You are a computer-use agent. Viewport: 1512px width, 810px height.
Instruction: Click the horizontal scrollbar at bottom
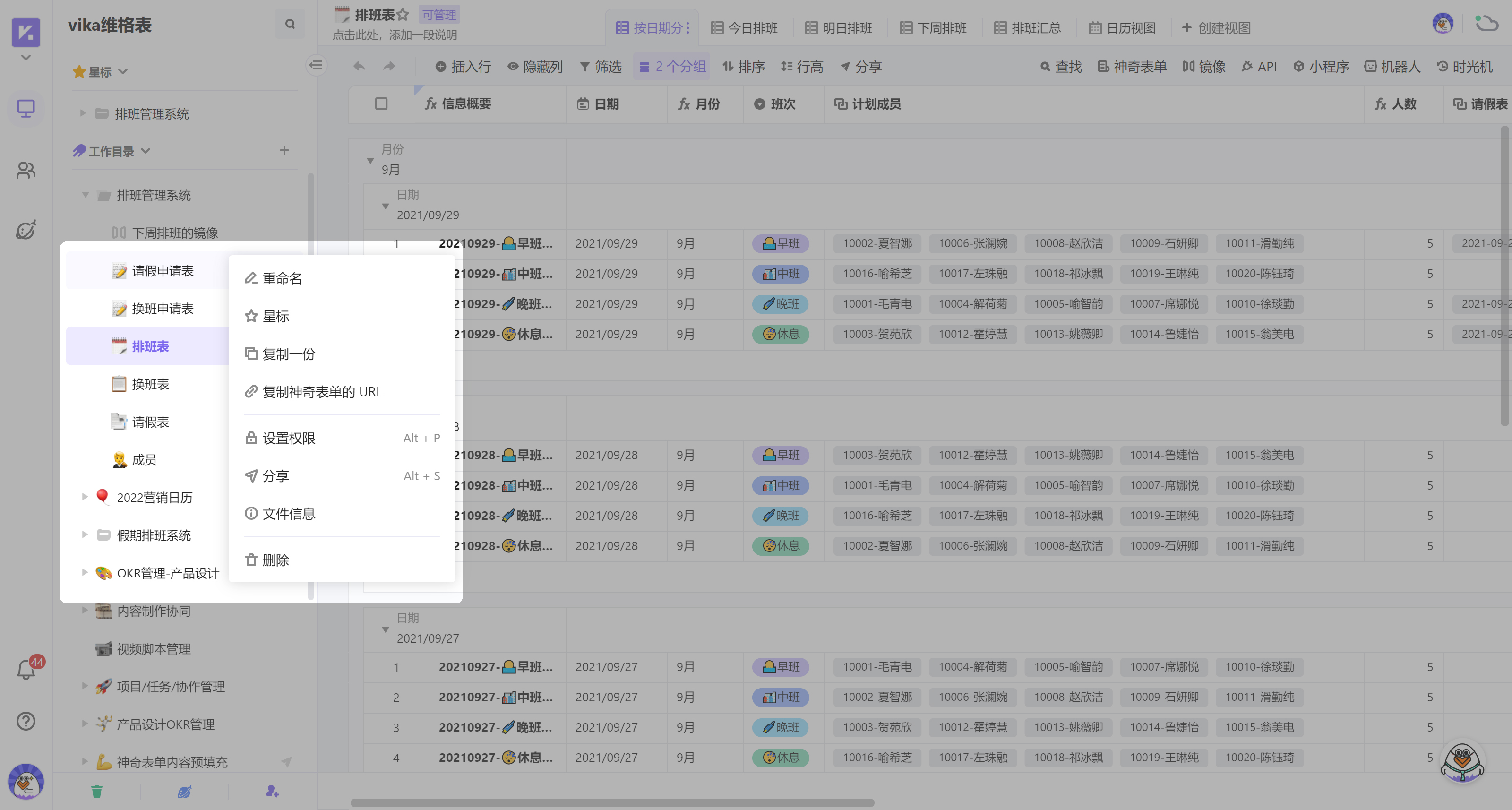(612, 802)
